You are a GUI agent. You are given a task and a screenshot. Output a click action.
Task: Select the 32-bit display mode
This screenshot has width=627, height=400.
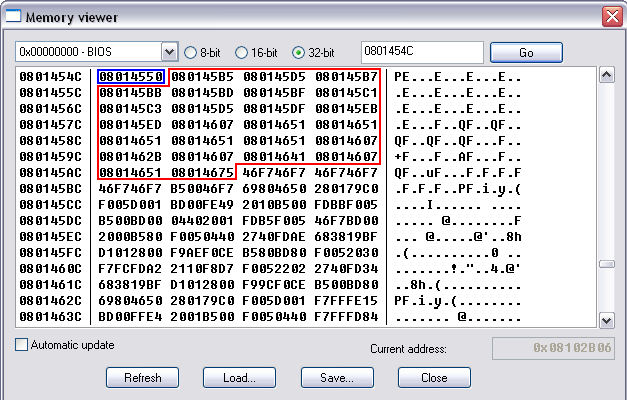coord(298,52)
